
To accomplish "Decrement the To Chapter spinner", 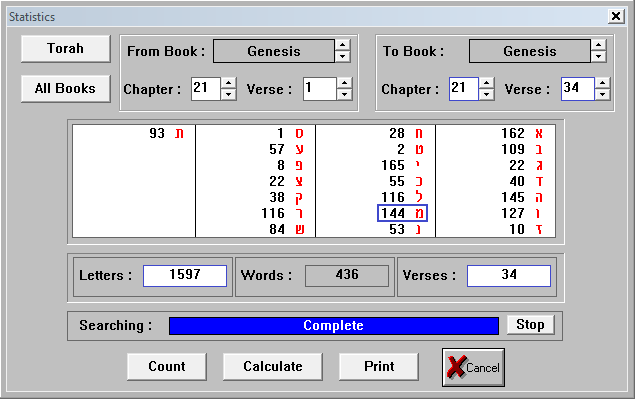I will pyautogui.click(x=487, y=94).
